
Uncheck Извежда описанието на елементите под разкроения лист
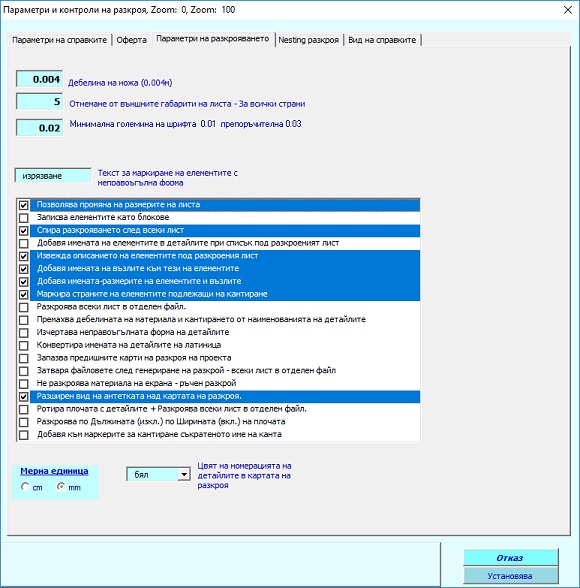(x=24, y=256)
